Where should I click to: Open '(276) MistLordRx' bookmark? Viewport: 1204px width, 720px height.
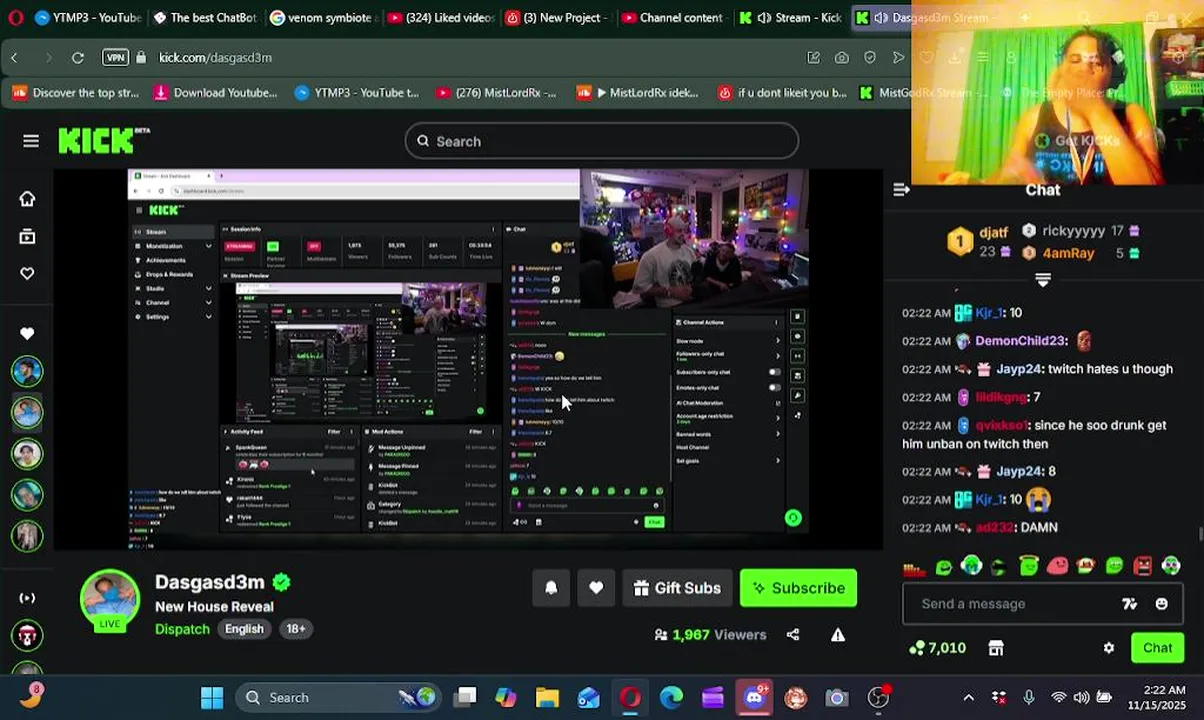(496, 93)
